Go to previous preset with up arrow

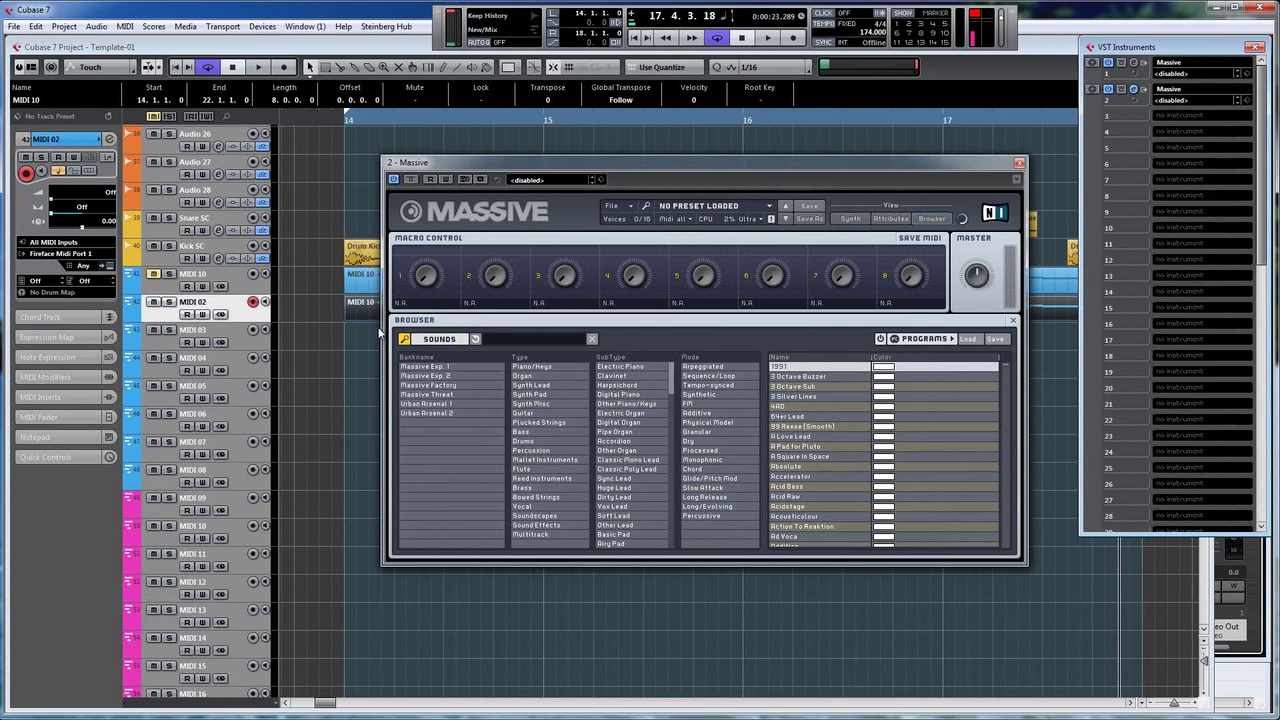(x=786, y=206)
